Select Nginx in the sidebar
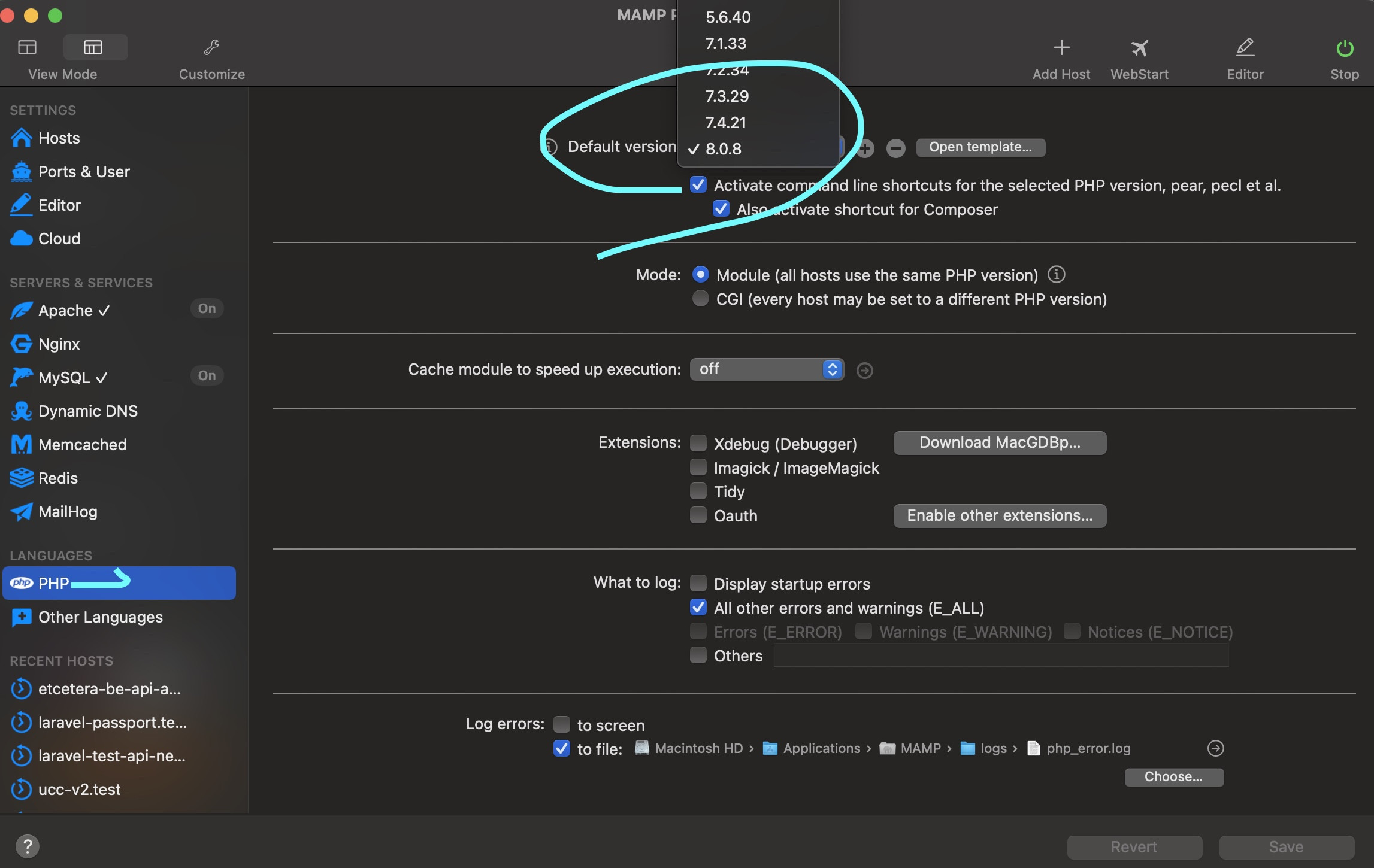The image size is (1374, 868). click(x=59, y=344)
